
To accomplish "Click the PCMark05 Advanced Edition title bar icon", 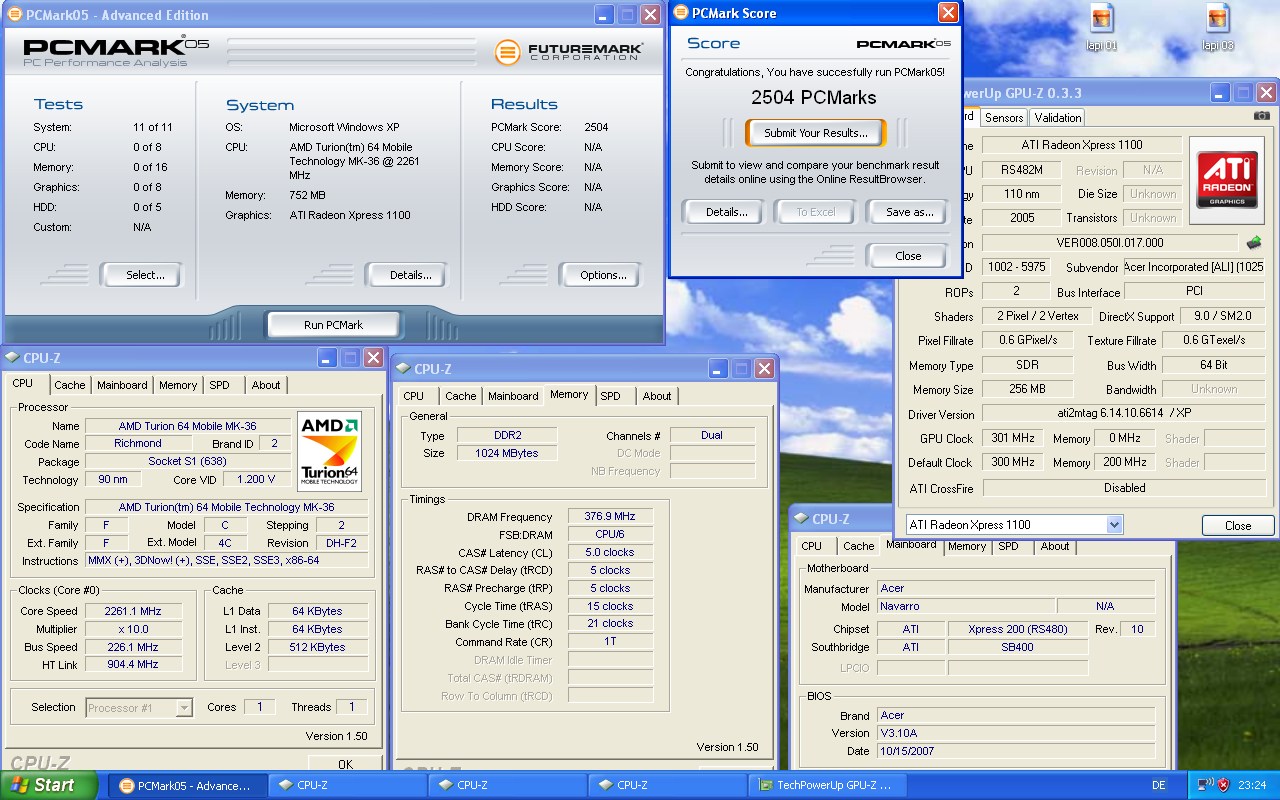I will [x=14, y=15].
